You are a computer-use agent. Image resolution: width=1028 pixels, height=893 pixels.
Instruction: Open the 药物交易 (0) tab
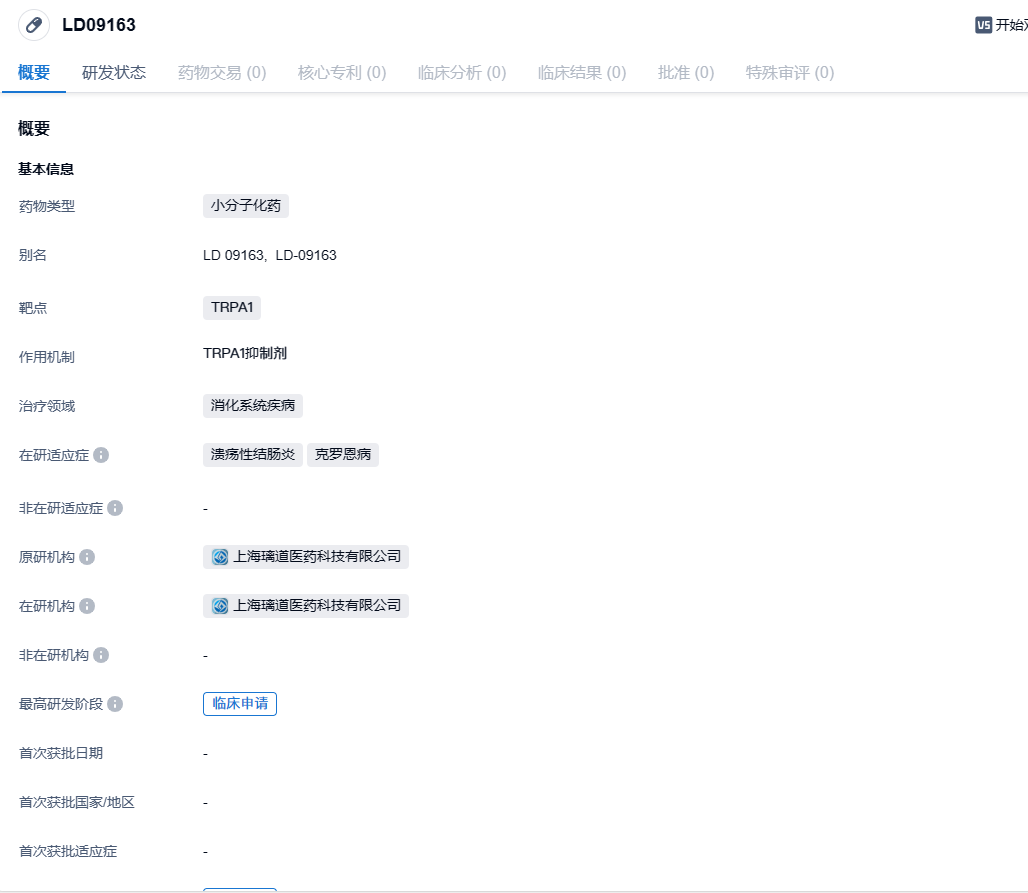tap(222, 72)
